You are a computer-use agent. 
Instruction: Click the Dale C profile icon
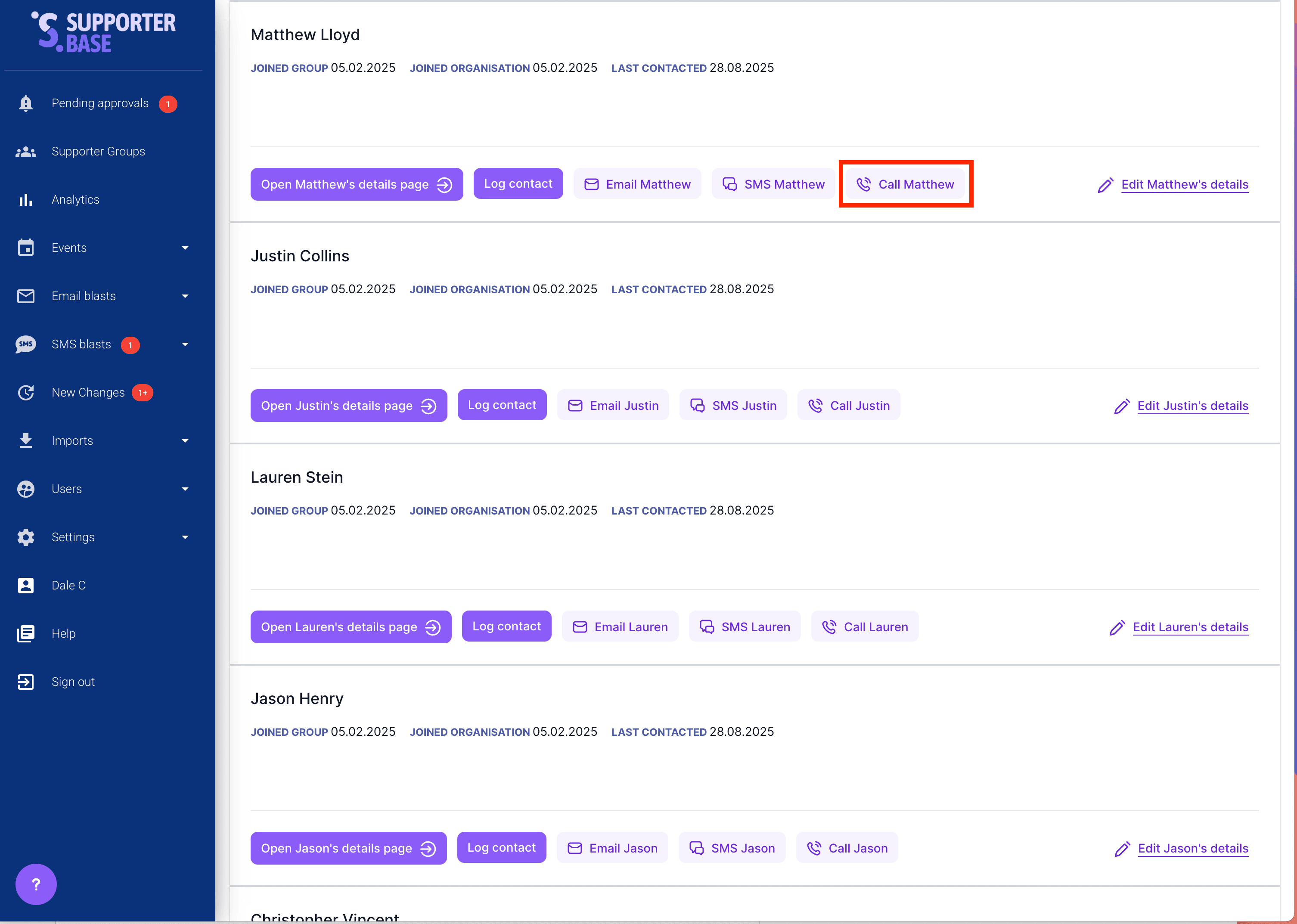25,586
